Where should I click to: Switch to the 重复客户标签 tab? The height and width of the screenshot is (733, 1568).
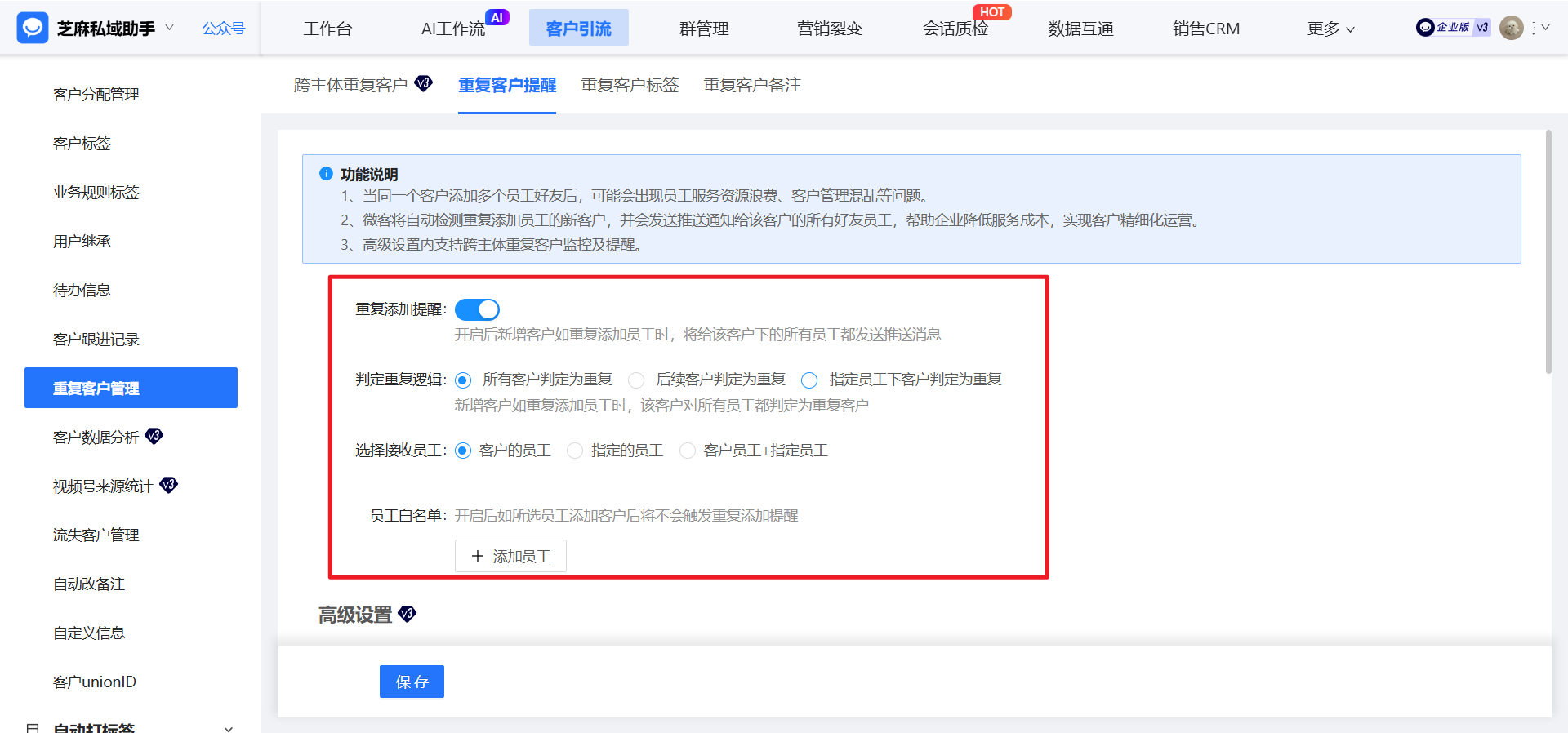pos(630,85)
